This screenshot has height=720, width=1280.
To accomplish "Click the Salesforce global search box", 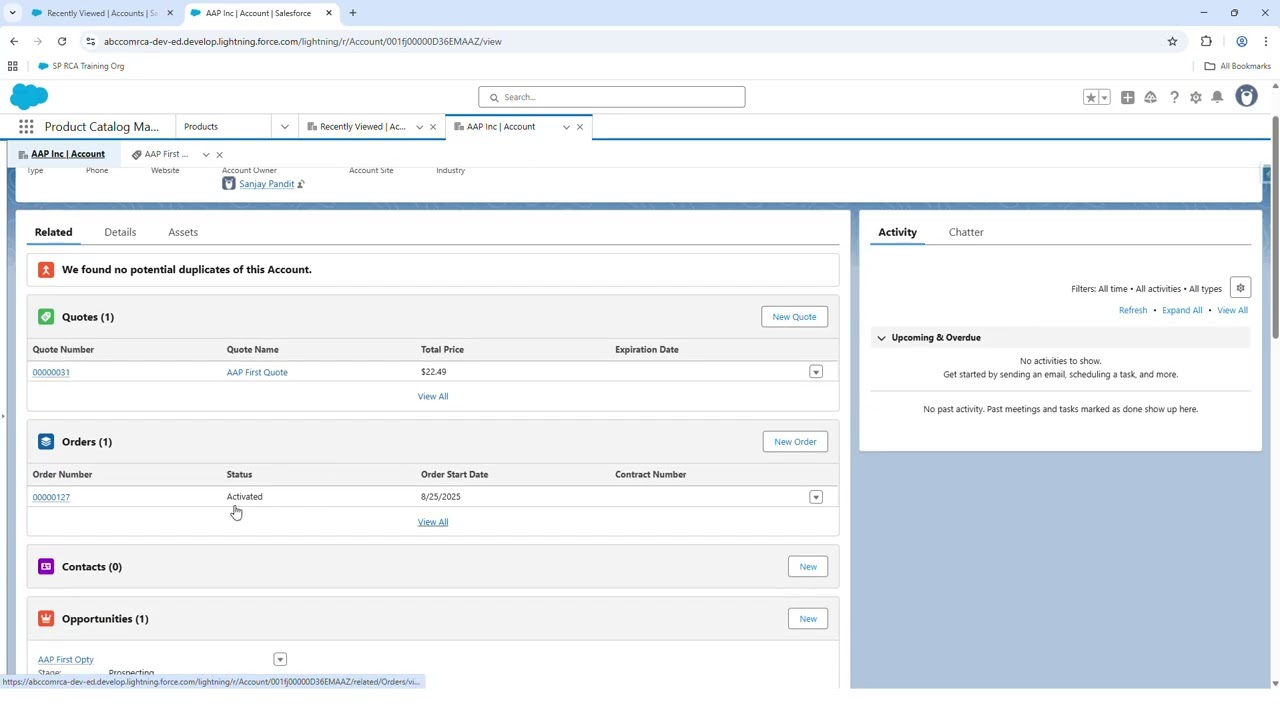I will [x=612, y=97].
